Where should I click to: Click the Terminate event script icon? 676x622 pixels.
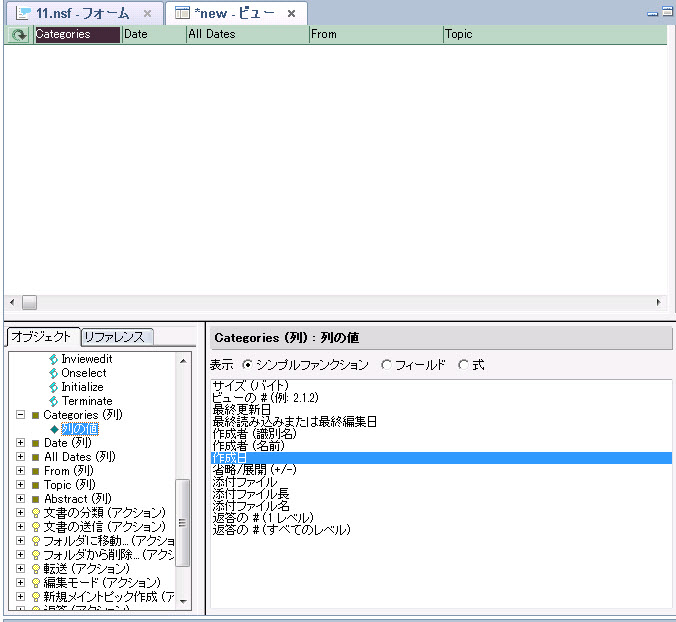[53, 401]
